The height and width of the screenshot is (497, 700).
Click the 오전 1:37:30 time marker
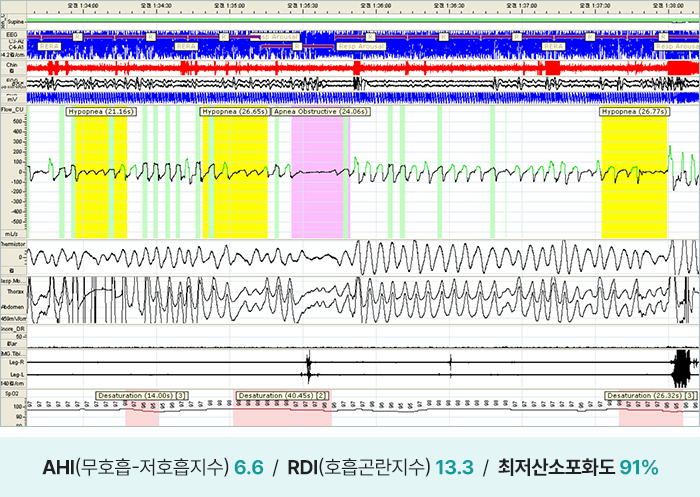tap(596, 6)
